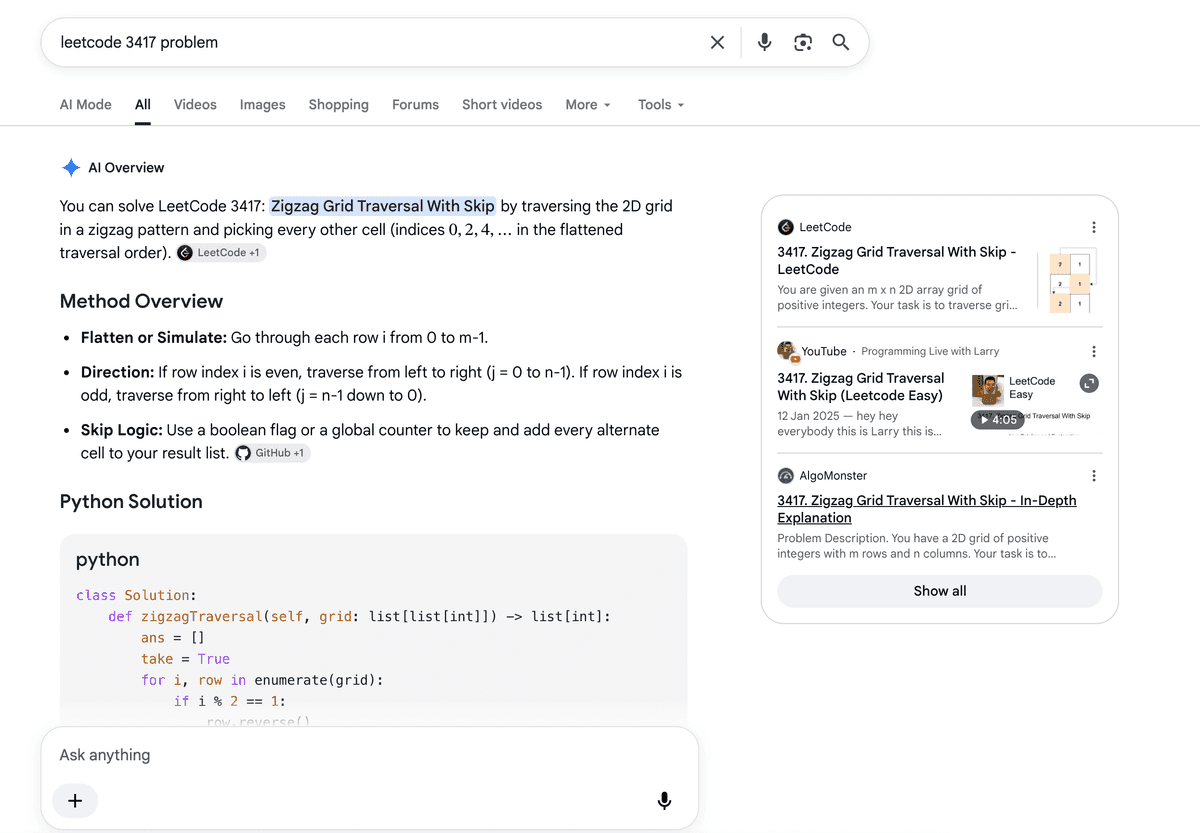The image size is (1200, 833).
Task: Open options menu for YouTube result
Action: click(1094, 351)
